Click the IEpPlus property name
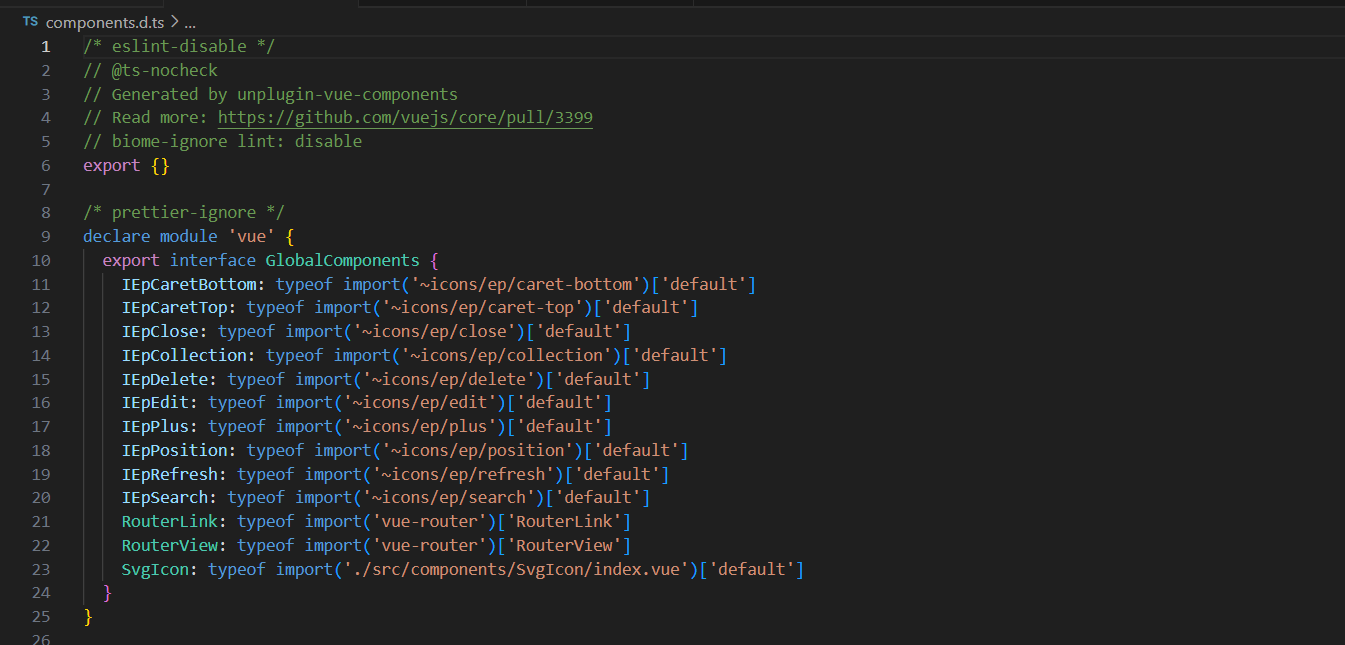The image size is (1345, 645). [x=156, y=426]
